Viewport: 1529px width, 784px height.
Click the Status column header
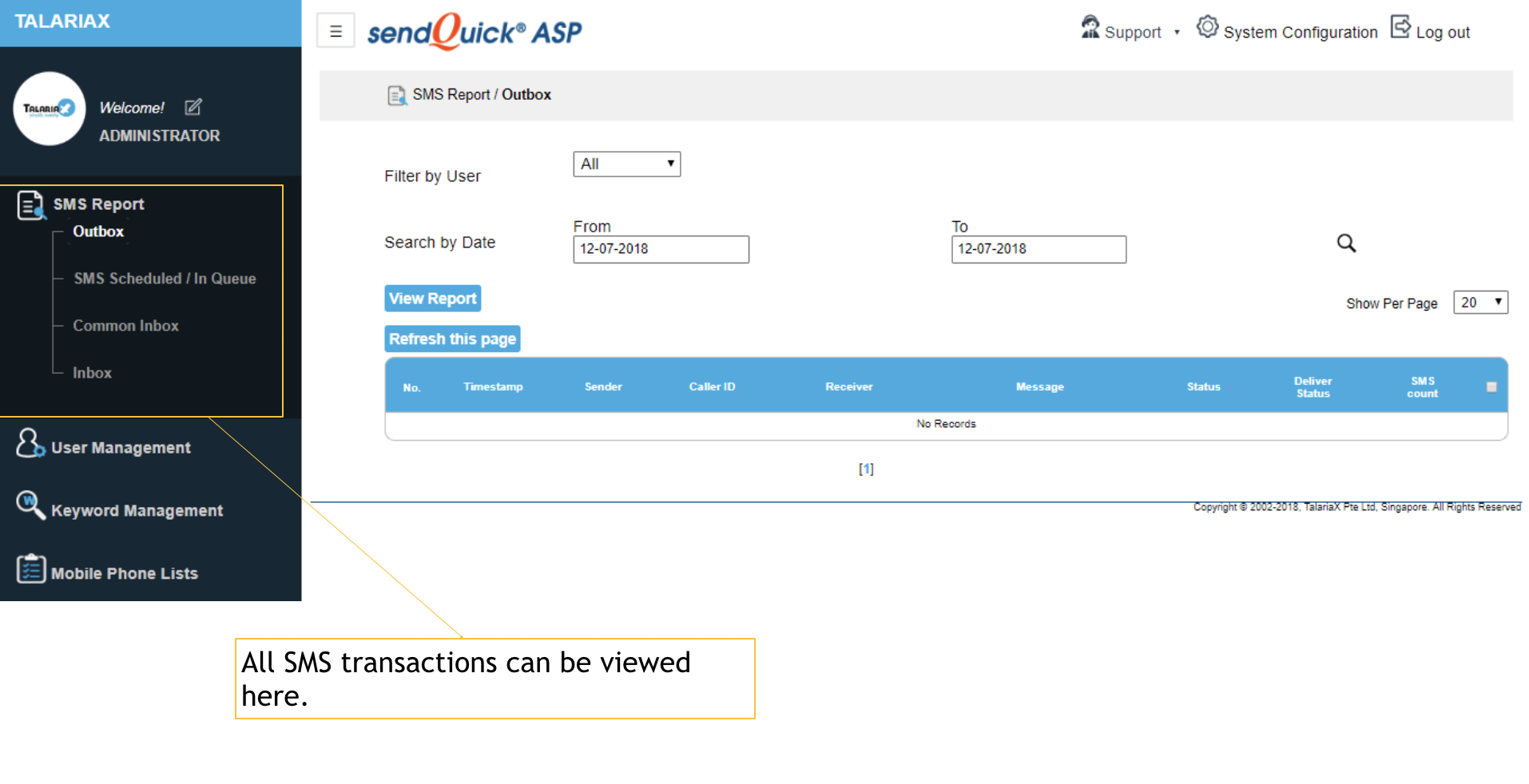(x=1203, y=387)
